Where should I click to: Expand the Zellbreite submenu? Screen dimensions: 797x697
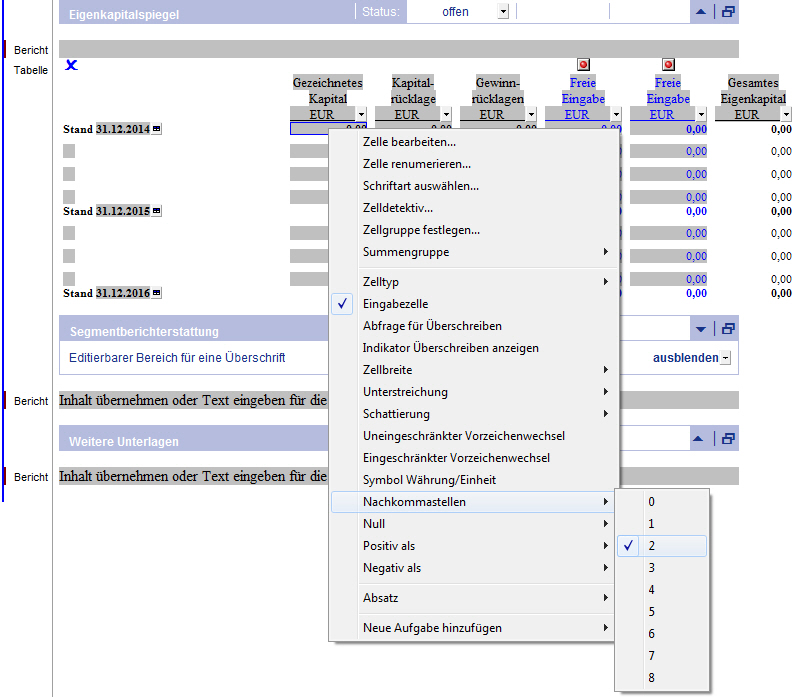coord(471,370)
